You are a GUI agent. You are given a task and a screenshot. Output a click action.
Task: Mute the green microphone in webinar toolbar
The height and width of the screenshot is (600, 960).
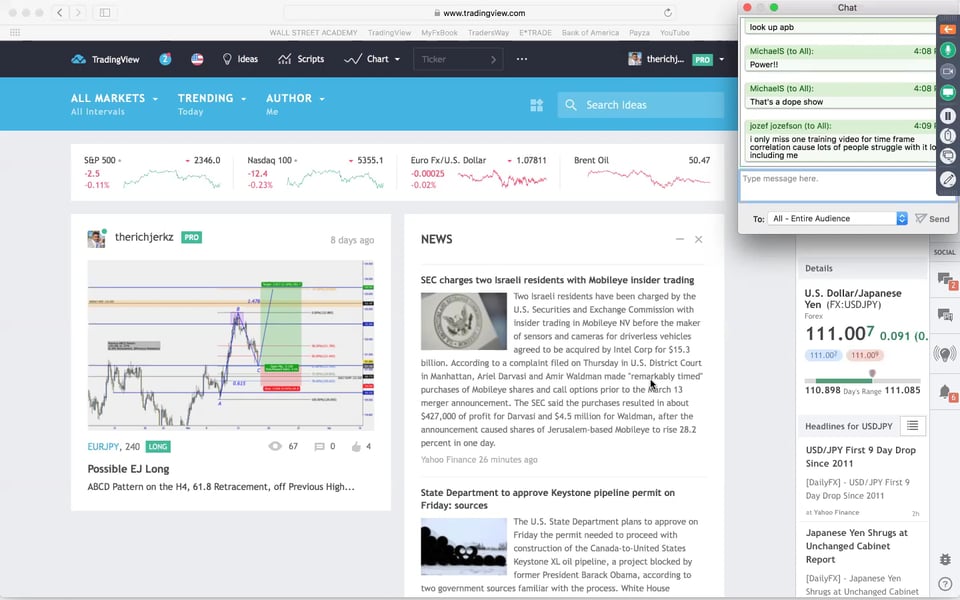[948, 50]
